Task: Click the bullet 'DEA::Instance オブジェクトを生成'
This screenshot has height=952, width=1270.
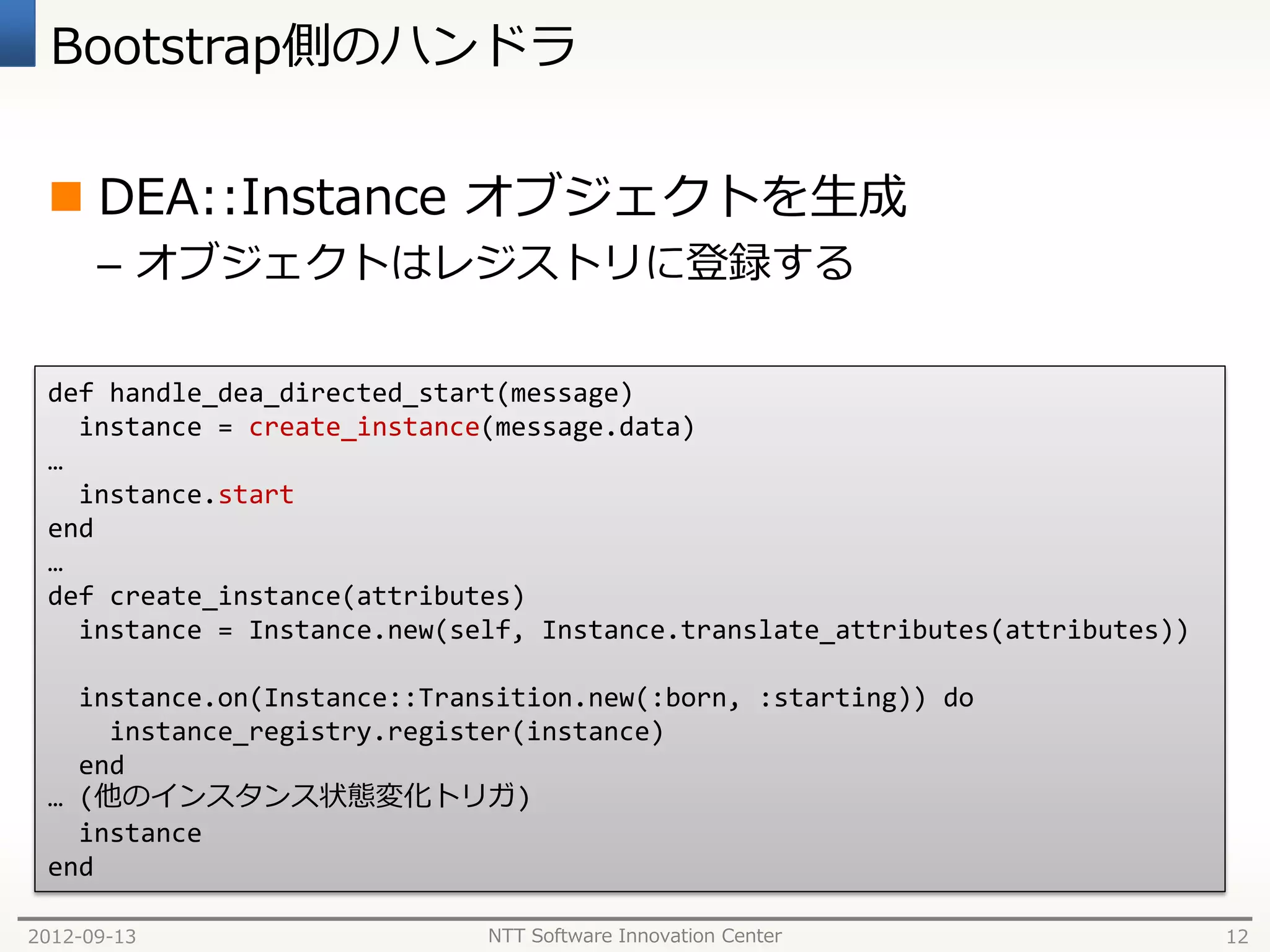Action: [x=502, y=196]
